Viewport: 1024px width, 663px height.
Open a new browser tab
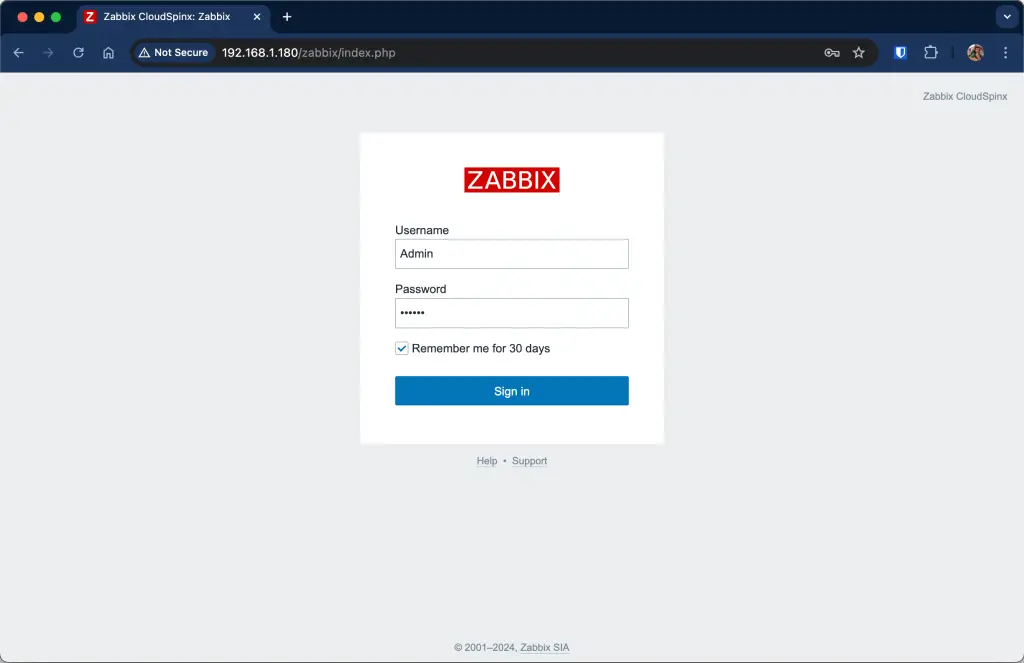pyautogui.click(x=287, y=16)
